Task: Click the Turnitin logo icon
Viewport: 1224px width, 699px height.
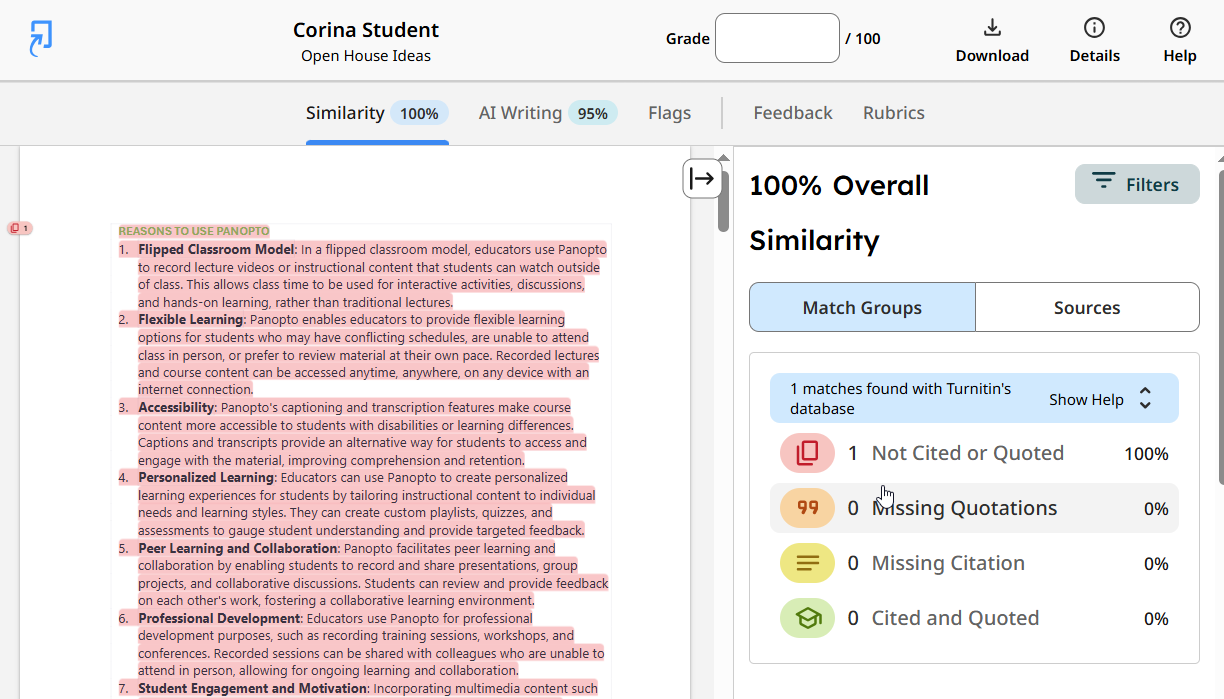Action: pyautogui.click(x=40, y=37)
